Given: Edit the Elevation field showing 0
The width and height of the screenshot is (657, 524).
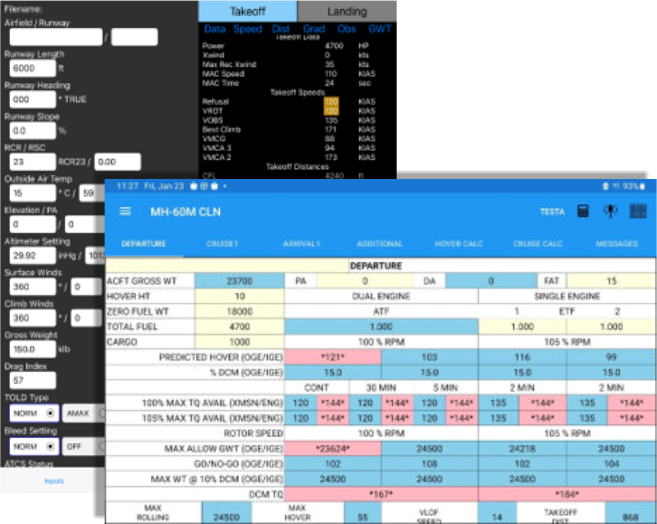Looking at the screenshot, I should tap(33, 224).
